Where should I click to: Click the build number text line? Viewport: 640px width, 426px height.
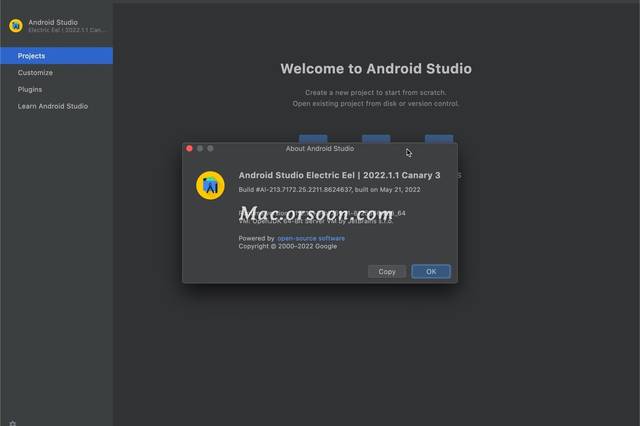point(329,189)
